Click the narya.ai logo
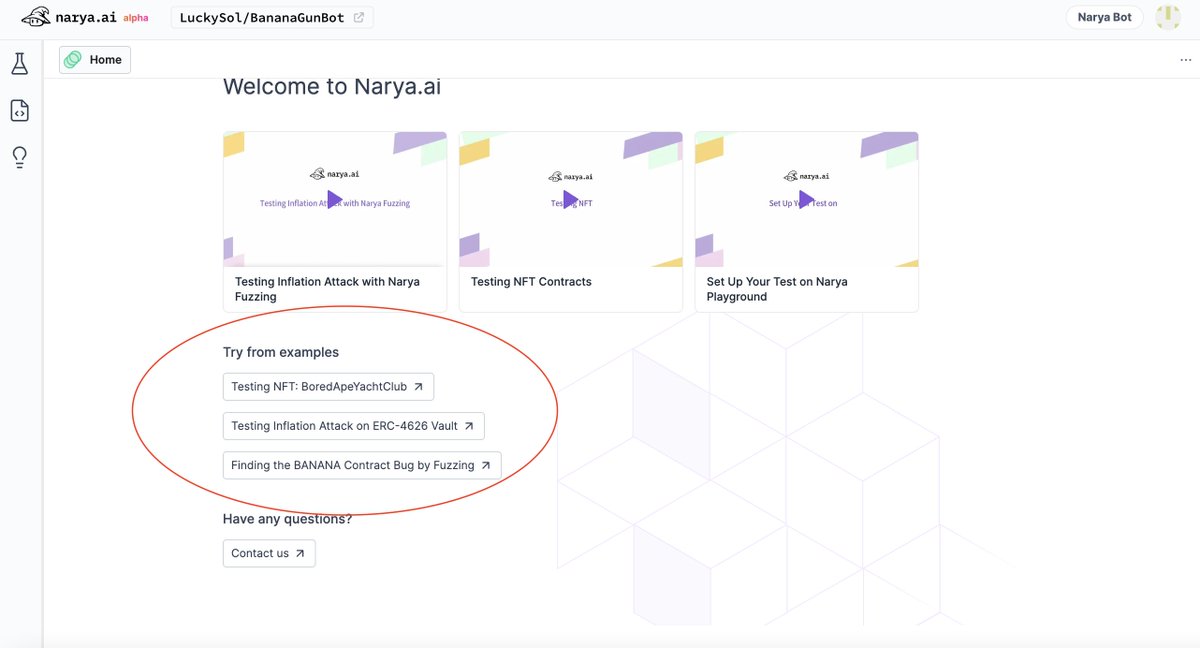This screenshot has width=1200, height=648. point(68,17)
